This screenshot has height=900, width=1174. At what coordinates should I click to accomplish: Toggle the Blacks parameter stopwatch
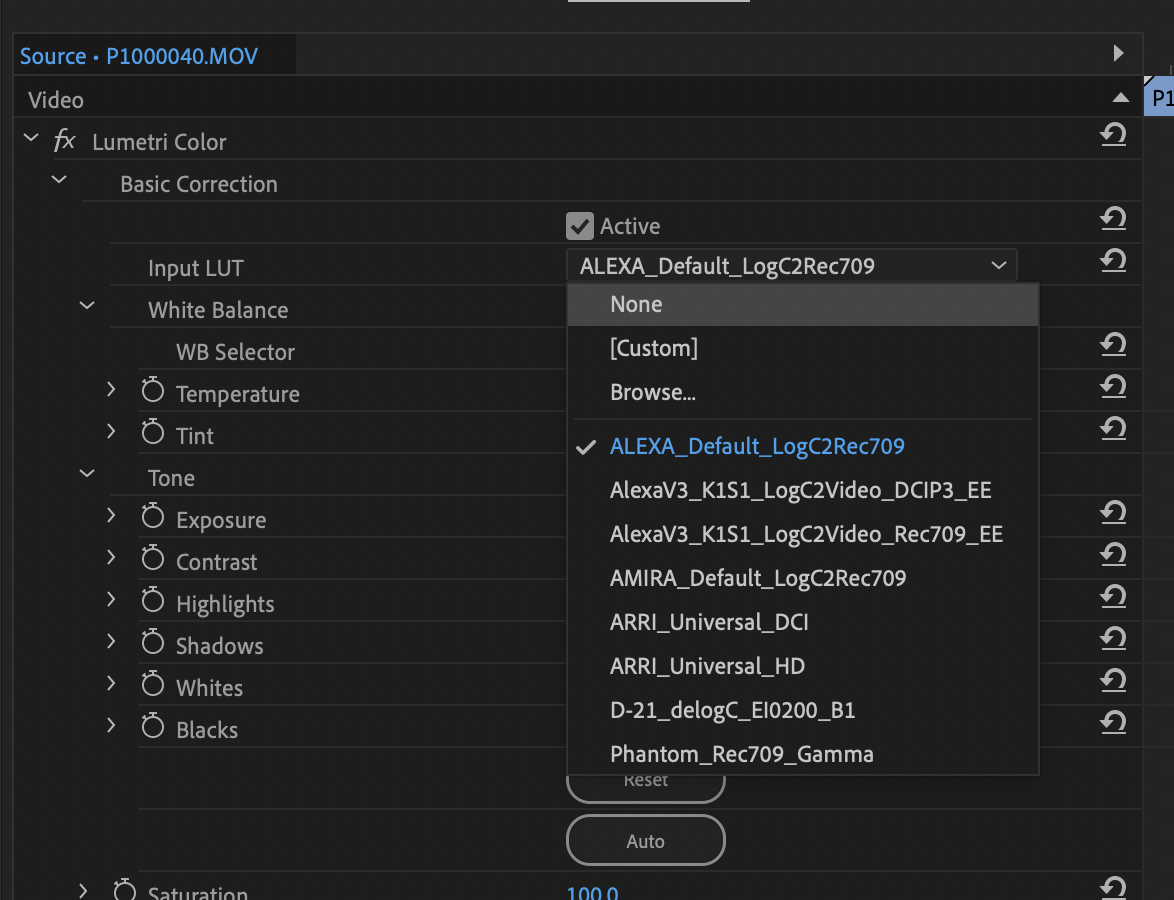point(151,726)
